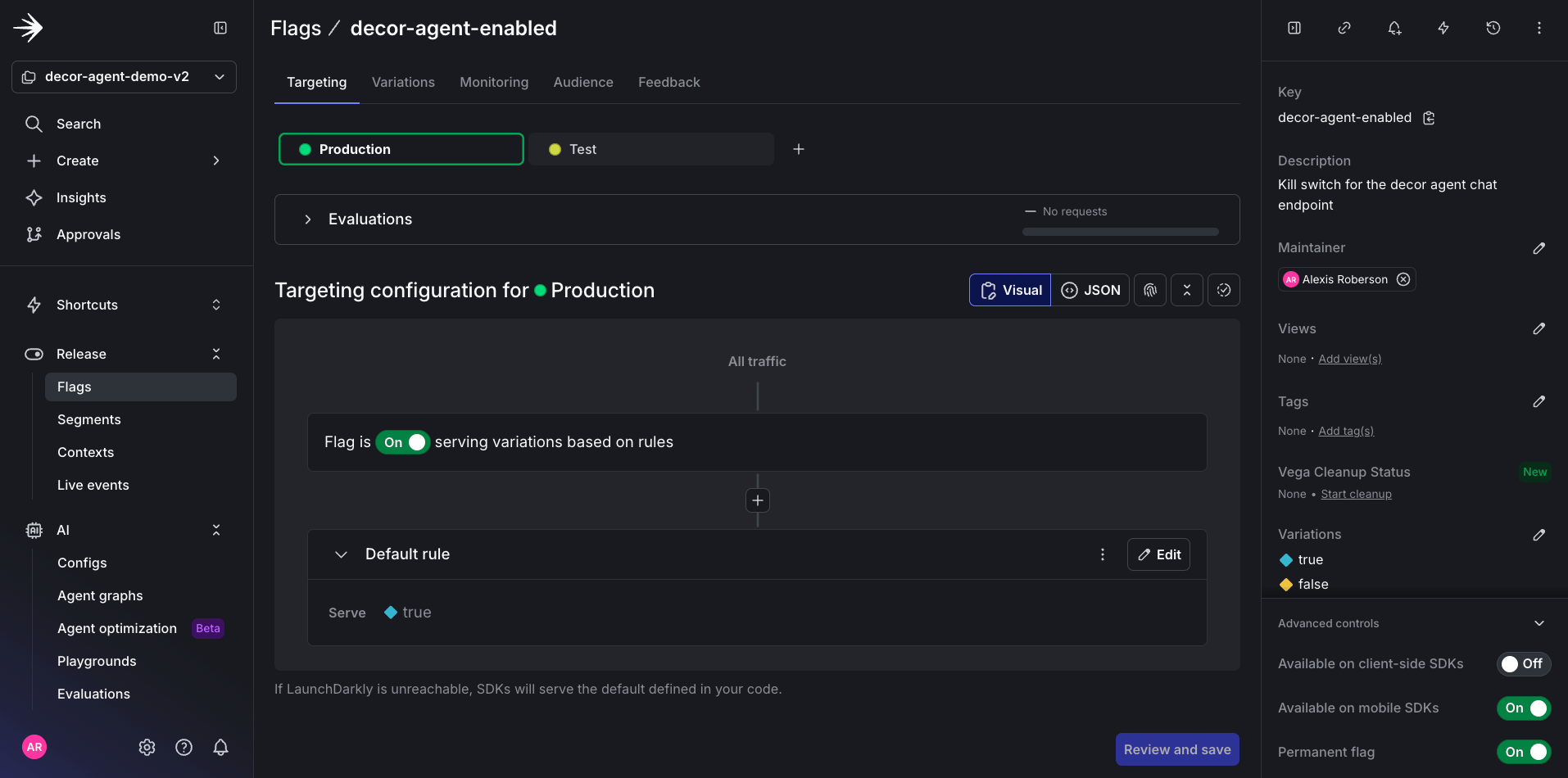The image size is (1568, 778).
Task: Click the Start cleanup link
Action: pyautogui.click(x=1356, y=494)
